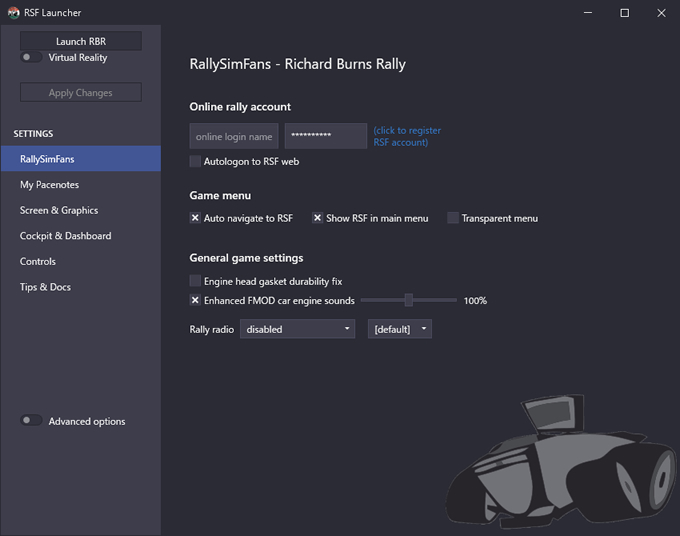Click the car illustration graphic
680x536 pixels.
point(561,461)
